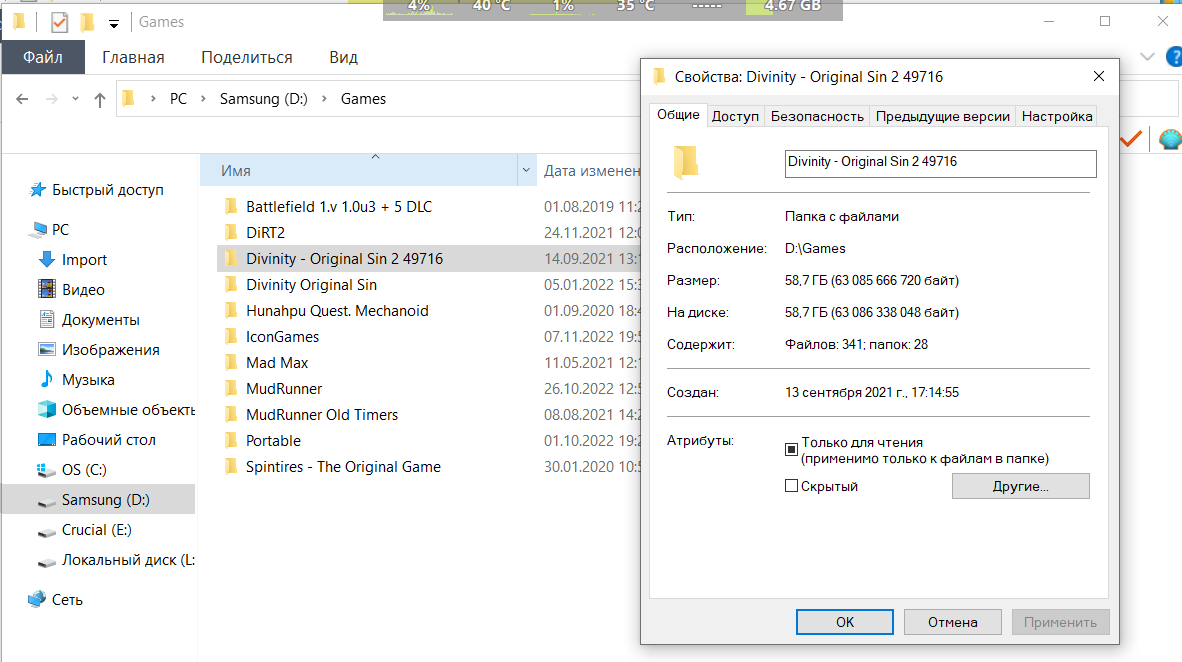The height and width of the screenshot is (662, 1182).
Task: Expand the ribbon with the chevron
Action: click(1147, 57)
